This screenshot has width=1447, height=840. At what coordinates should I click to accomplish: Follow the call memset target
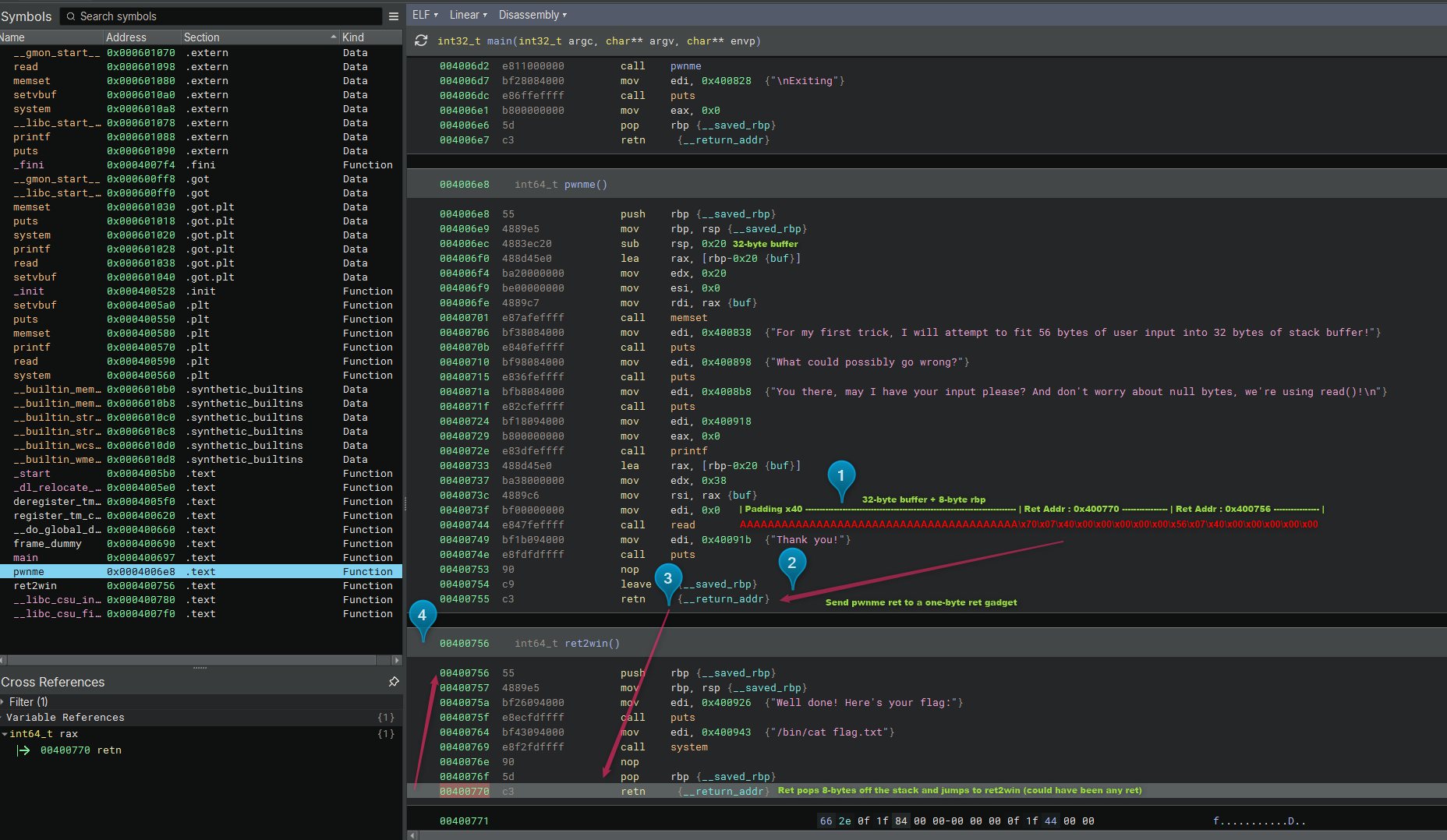coord(688,318)
